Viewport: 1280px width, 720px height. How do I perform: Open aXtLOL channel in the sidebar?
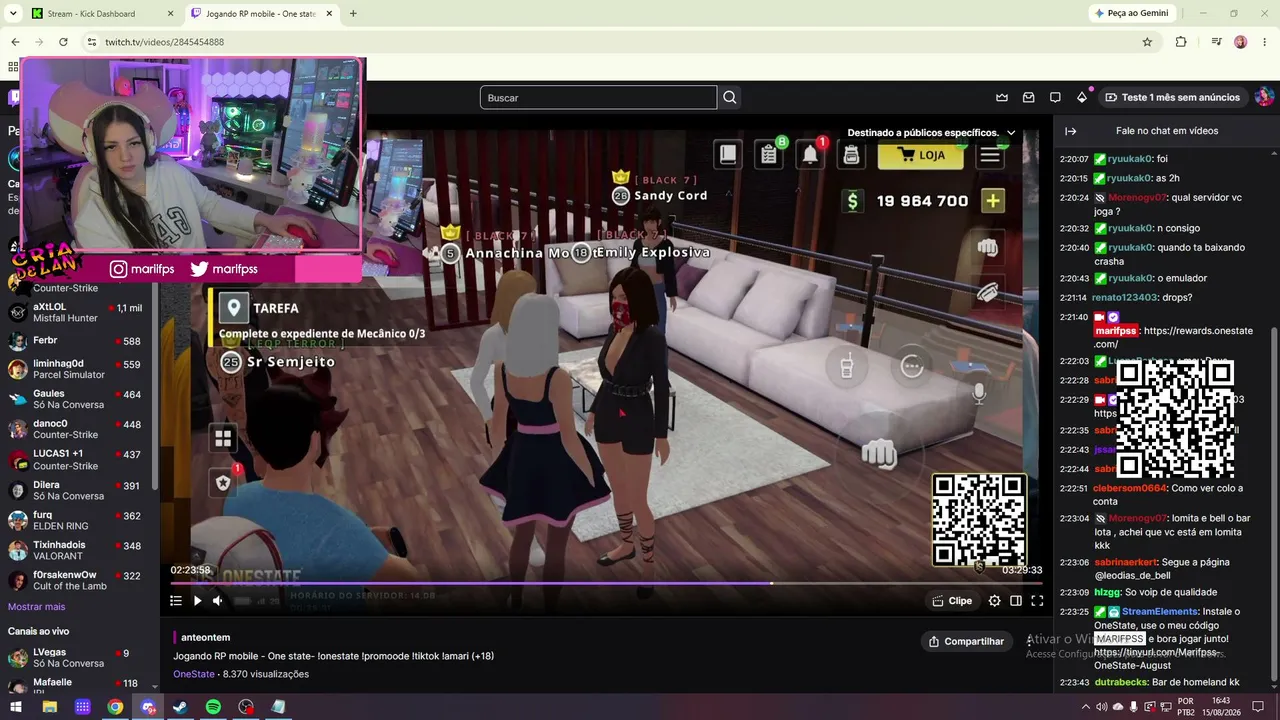[x=80, y=312]
